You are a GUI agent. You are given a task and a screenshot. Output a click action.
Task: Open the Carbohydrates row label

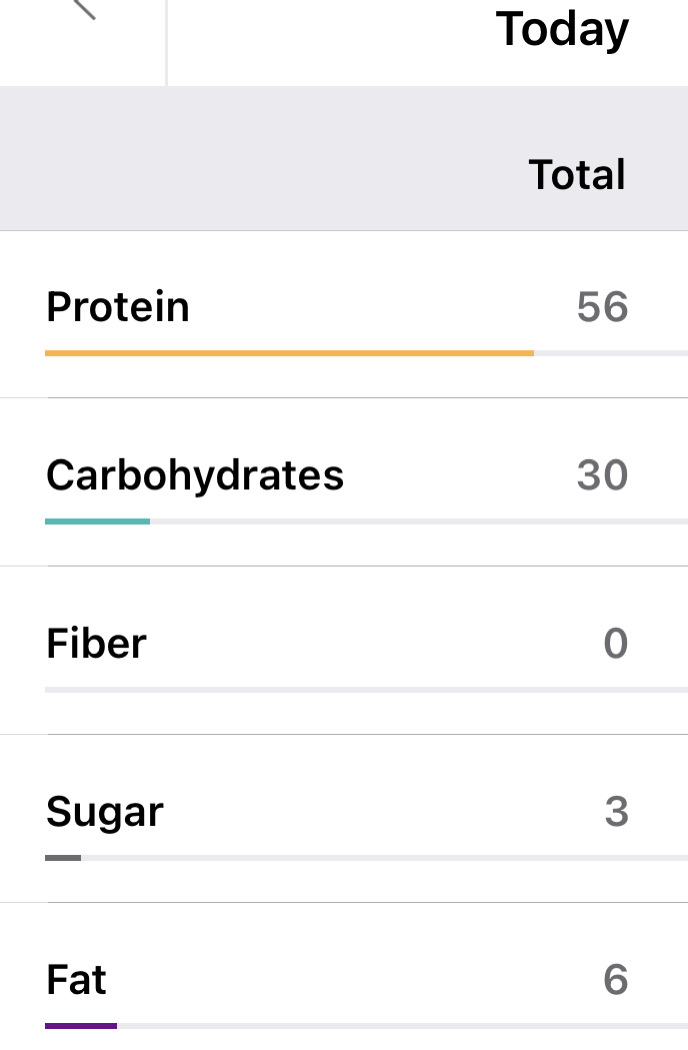point(195,475)
